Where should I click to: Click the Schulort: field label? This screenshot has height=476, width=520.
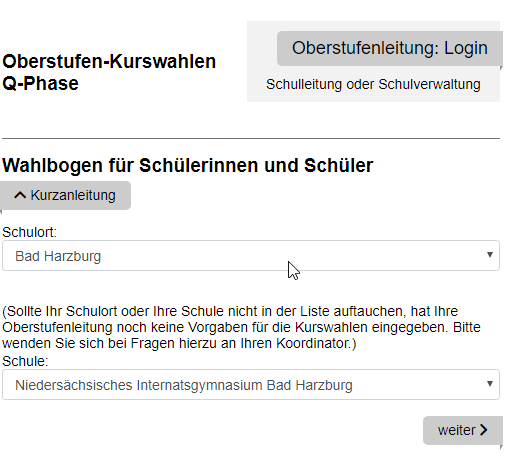point(30,232)
